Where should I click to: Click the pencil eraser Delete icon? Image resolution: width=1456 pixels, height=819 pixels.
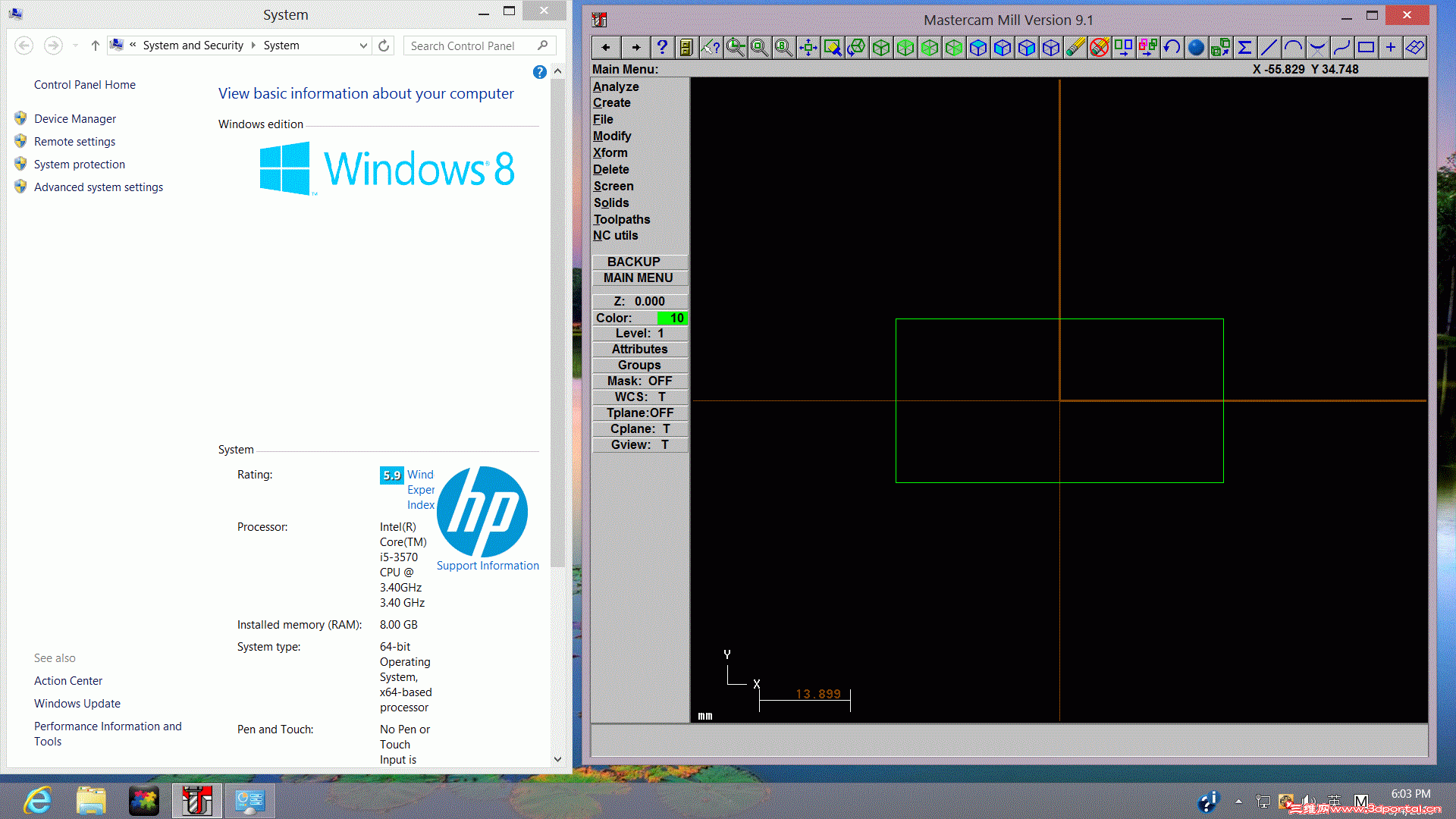(1075, 48)
